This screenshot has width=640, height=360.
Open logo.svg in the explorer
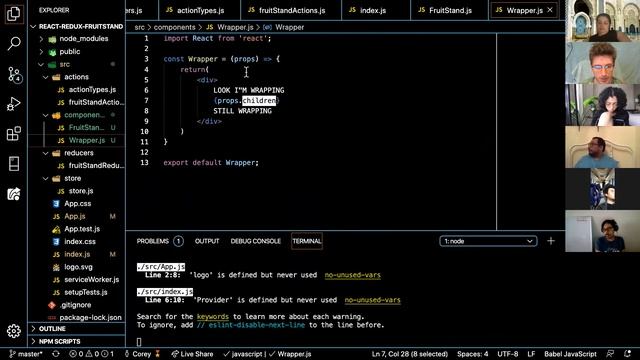pos(77,267)
